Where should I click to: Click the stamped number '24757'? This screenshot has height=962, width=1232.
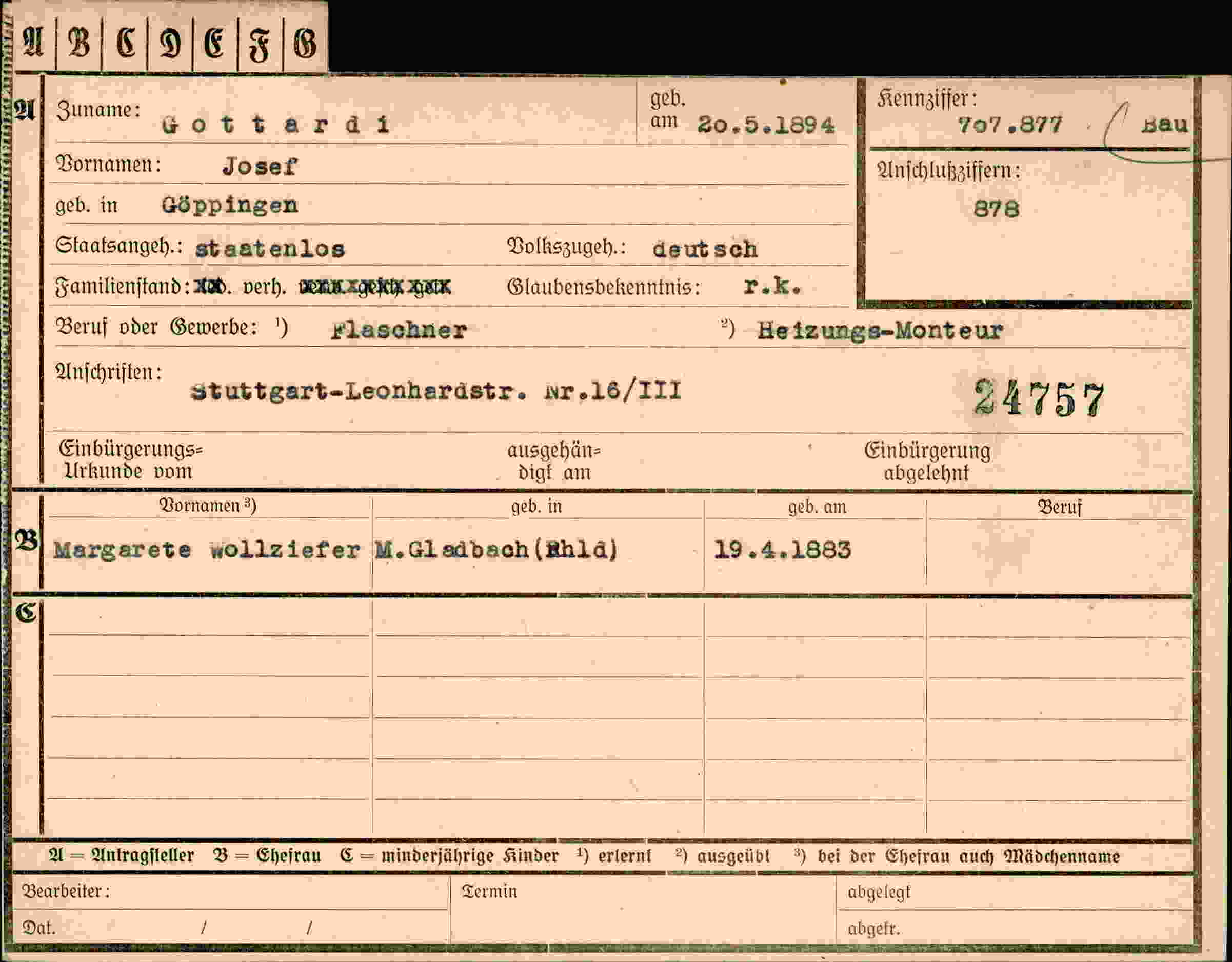pyautogui.click(x=1039, y=398)
